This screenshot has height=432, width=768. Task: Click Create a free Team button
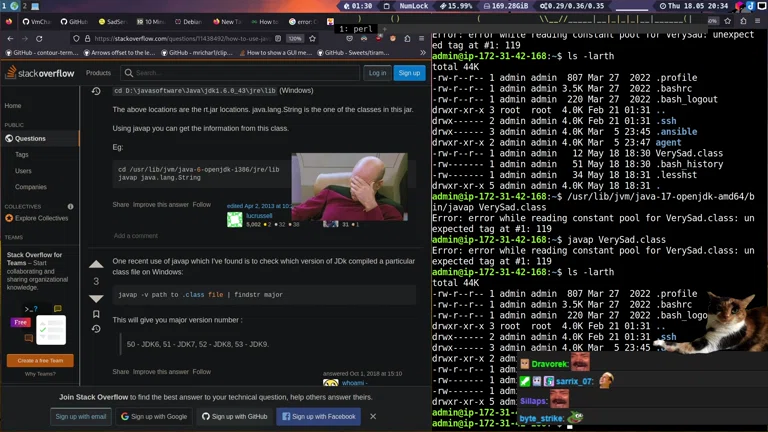pos(40,360)
